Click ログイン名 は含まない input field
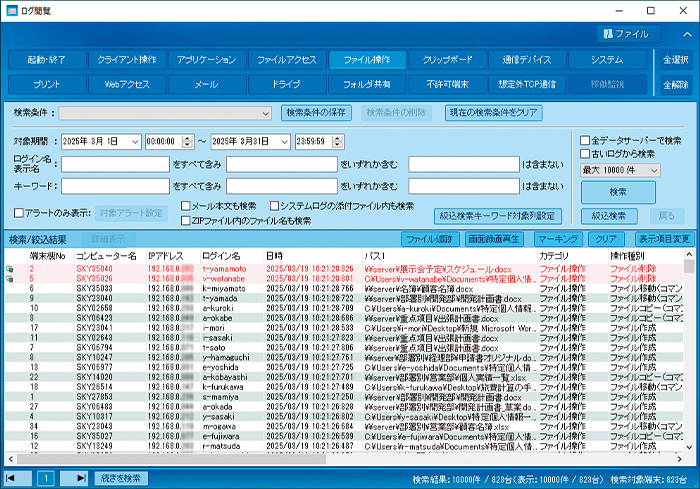700x489 pixels. coord(464,164)
